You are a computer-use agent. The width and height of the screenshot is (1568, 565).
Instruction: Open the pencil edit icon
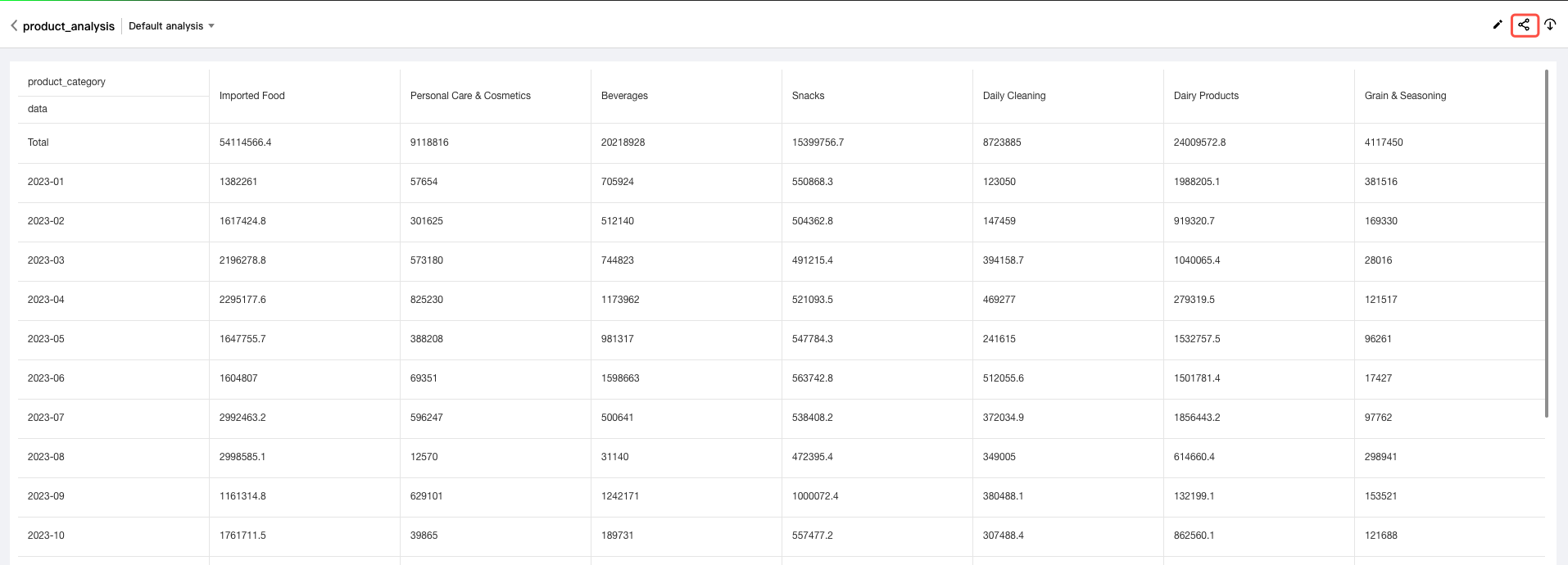(1498, 25)
